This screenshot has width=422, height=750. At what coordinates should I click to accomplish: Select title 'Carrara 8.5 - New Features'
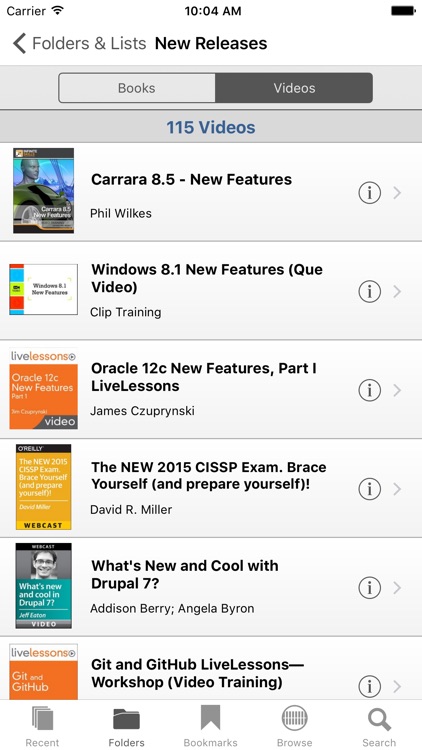191,179
